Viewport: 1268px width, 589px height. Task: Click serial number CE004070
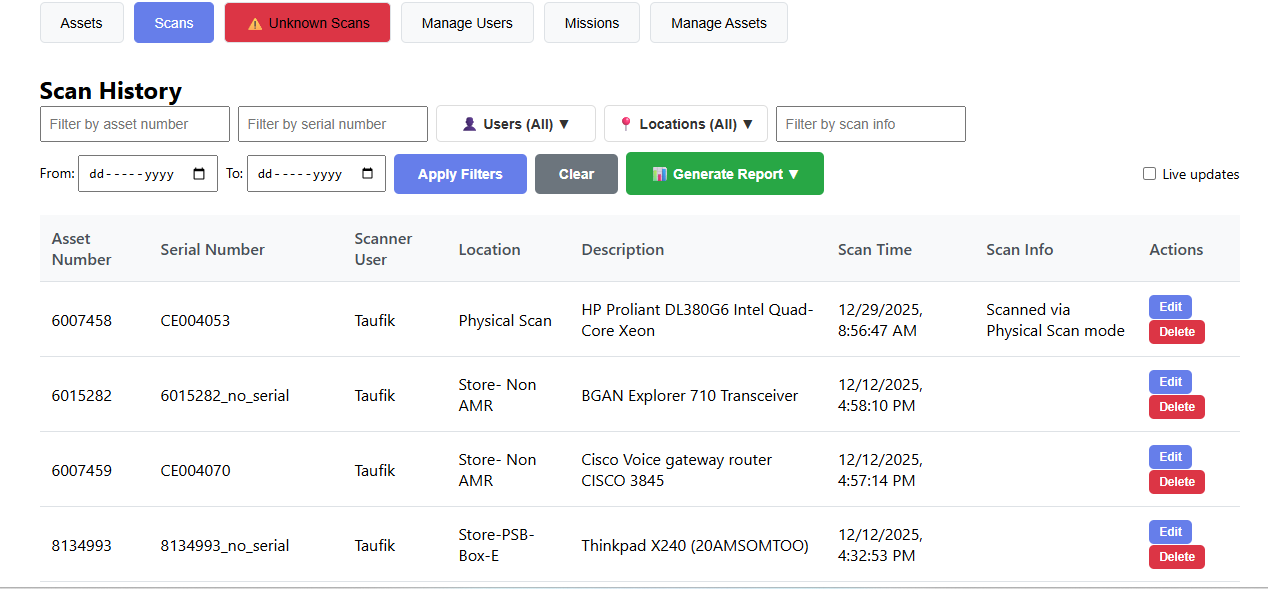[195, 471]
